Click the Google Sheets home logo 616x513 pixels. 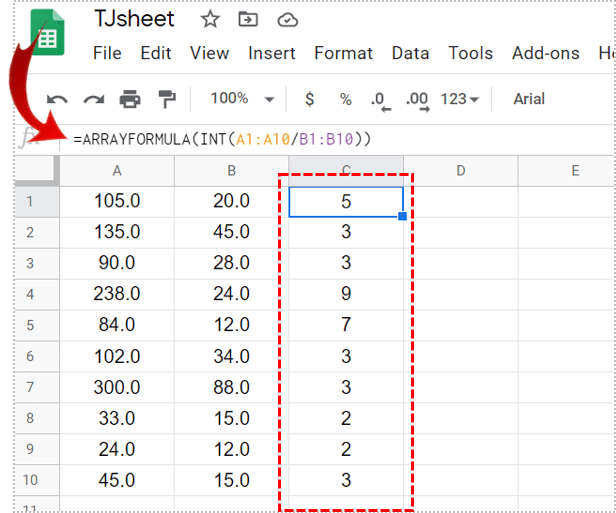(44, 38)
